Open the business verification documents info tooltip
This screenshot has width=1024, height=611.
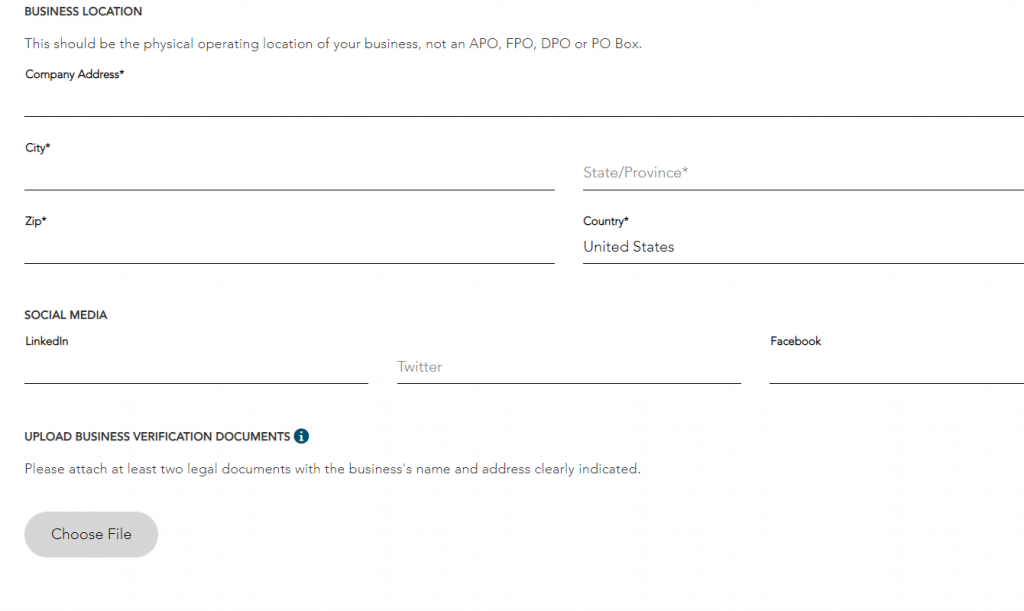303,436
